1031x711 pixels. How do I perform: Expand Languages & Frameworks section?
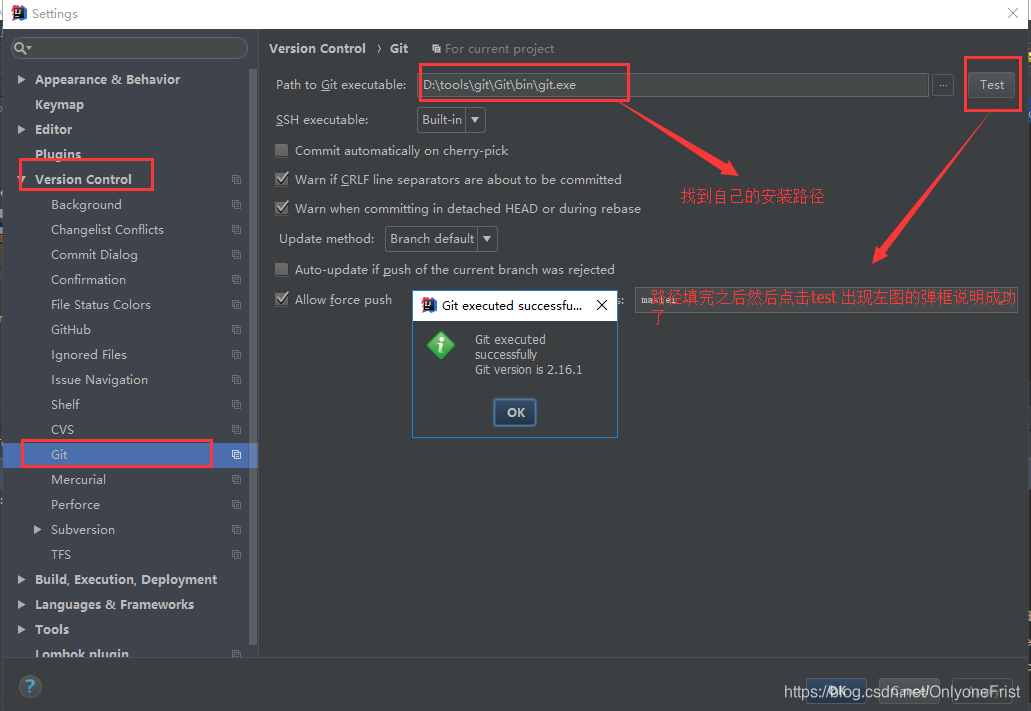pyautogui.click(x=22, y=604)
